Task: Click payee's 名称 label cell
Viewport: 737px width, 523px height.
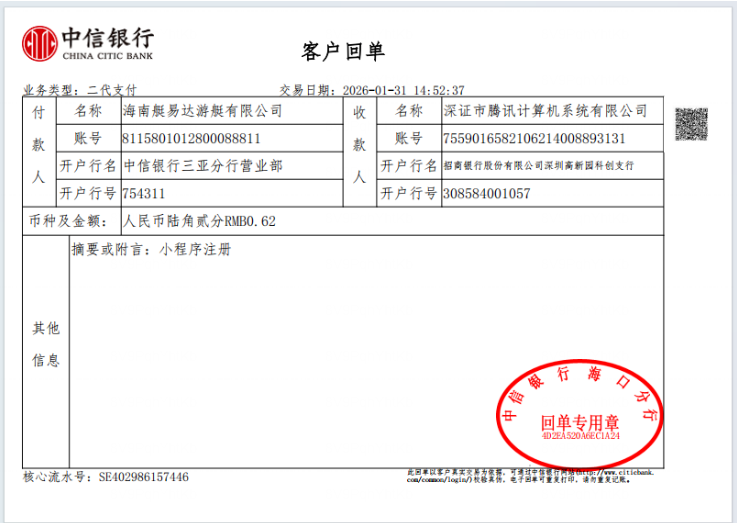Action: point(409,111)
